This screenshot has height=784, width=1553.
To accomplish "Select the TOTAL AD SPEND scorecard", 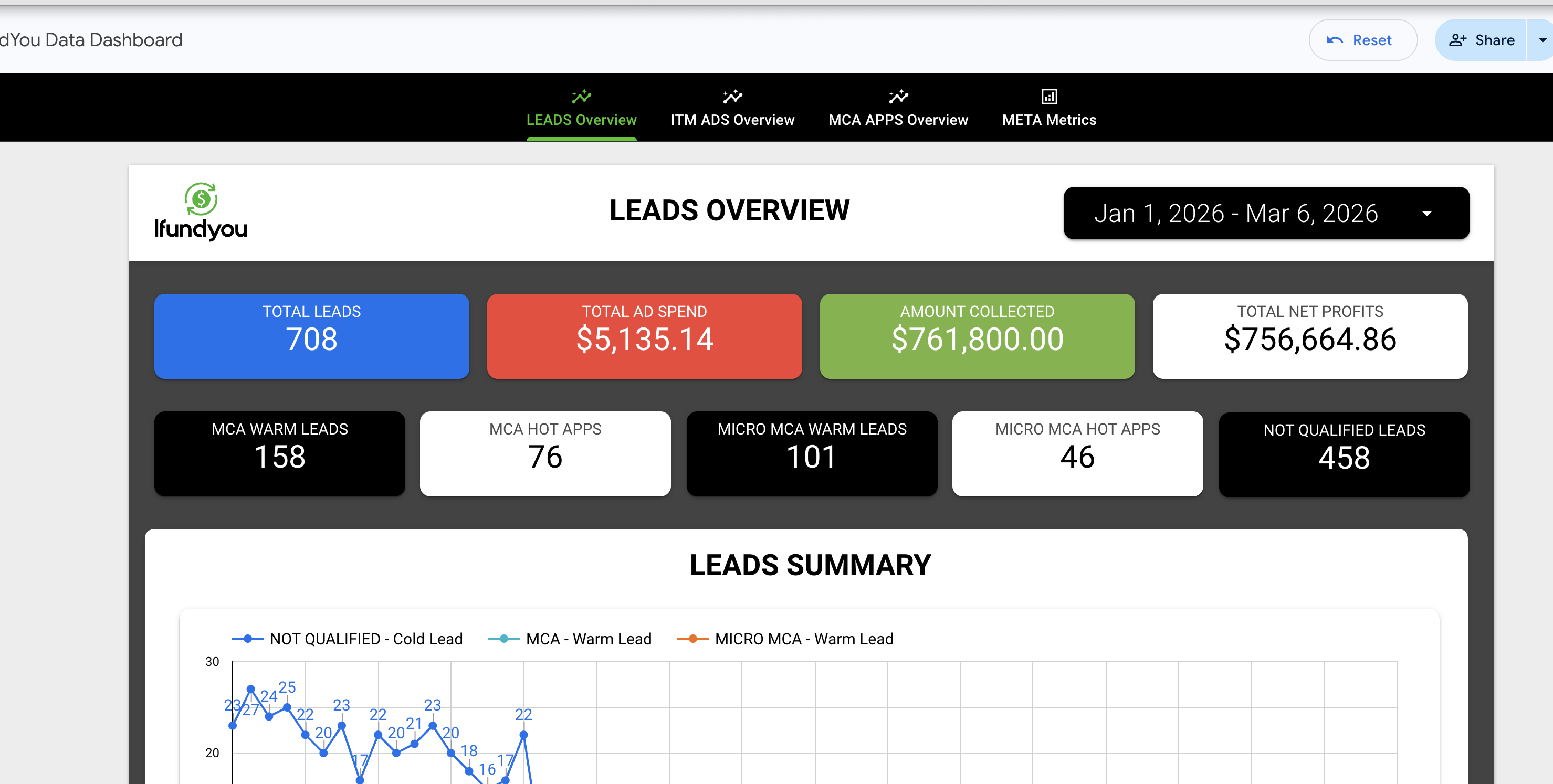I will pos(645,336).
